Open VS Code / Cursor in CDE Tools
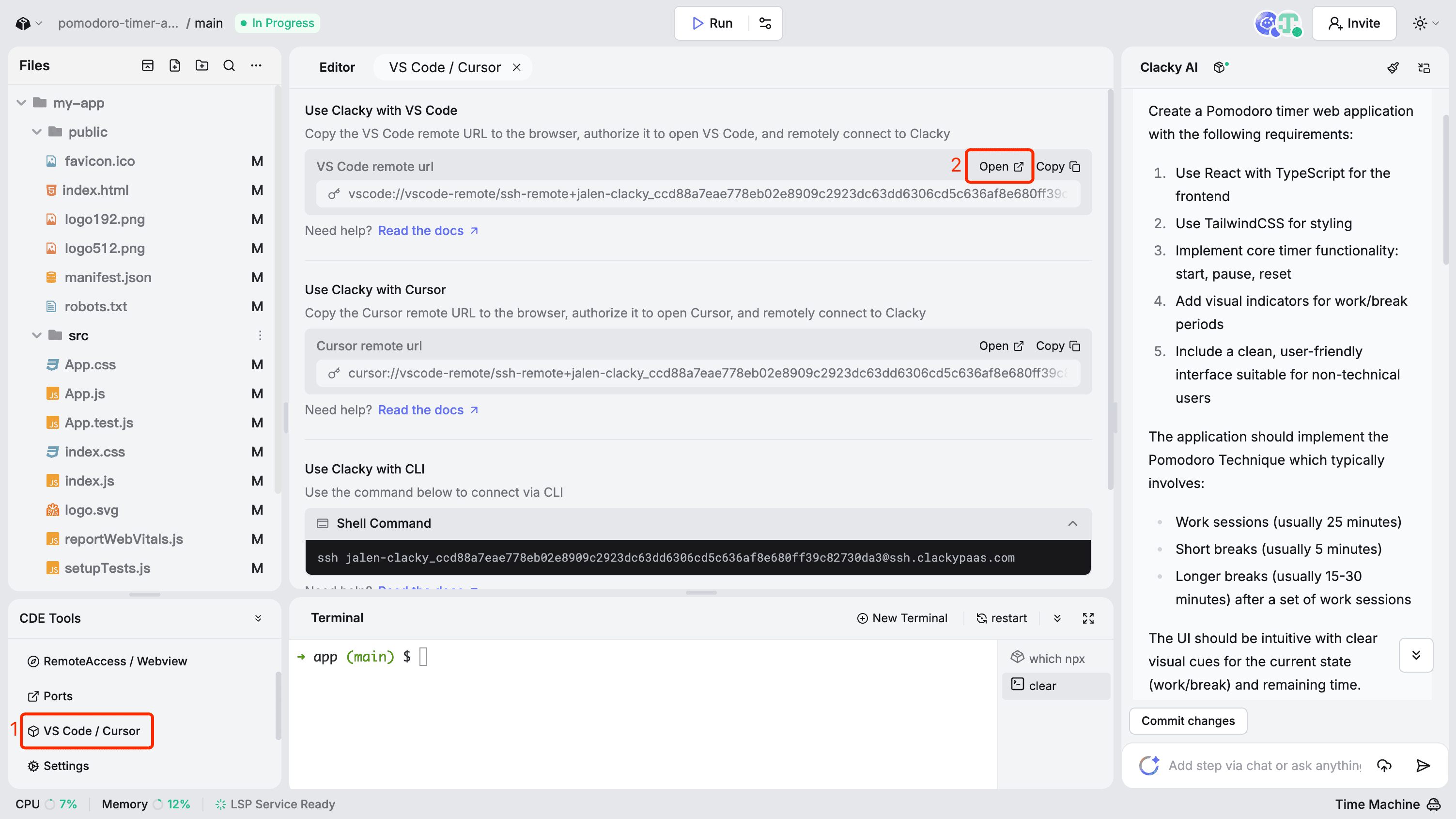The image size is (1456, 819). tap(84, 731)
